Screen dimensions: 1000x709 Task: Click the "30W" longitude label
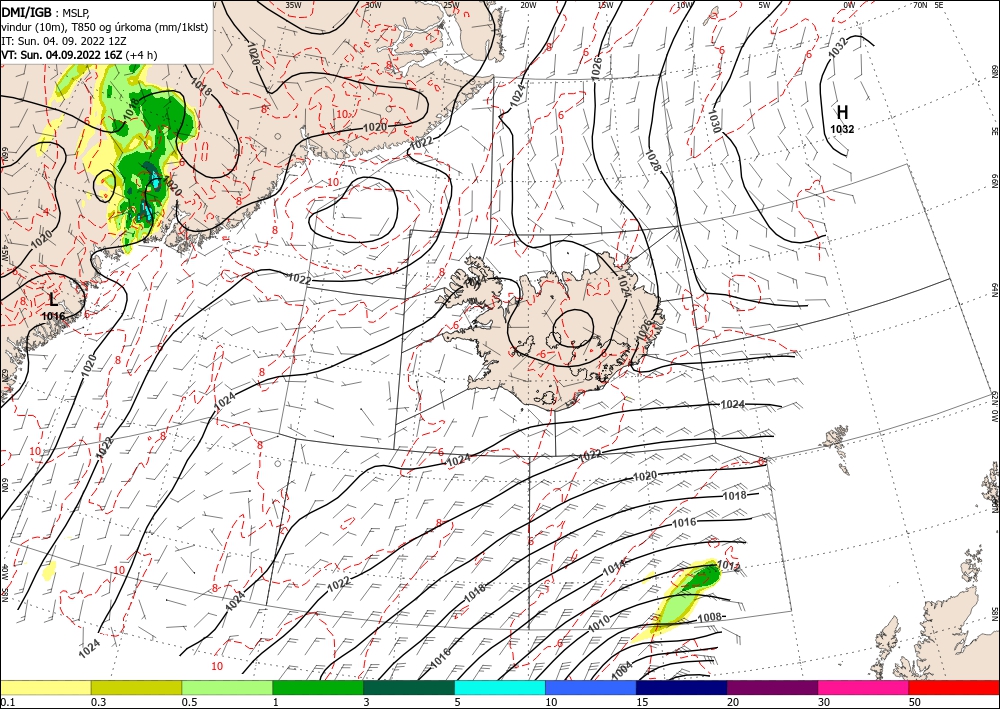373,5
